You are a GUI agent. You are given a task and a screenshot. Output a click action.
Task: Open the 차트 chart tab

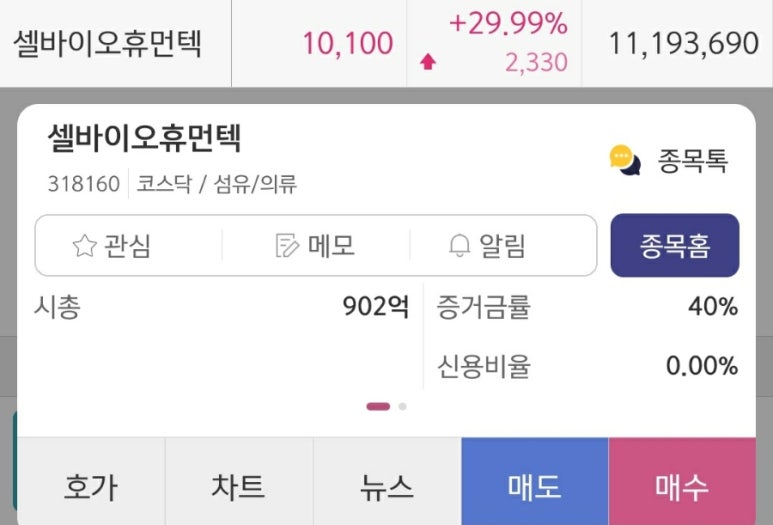click(238, 487)
